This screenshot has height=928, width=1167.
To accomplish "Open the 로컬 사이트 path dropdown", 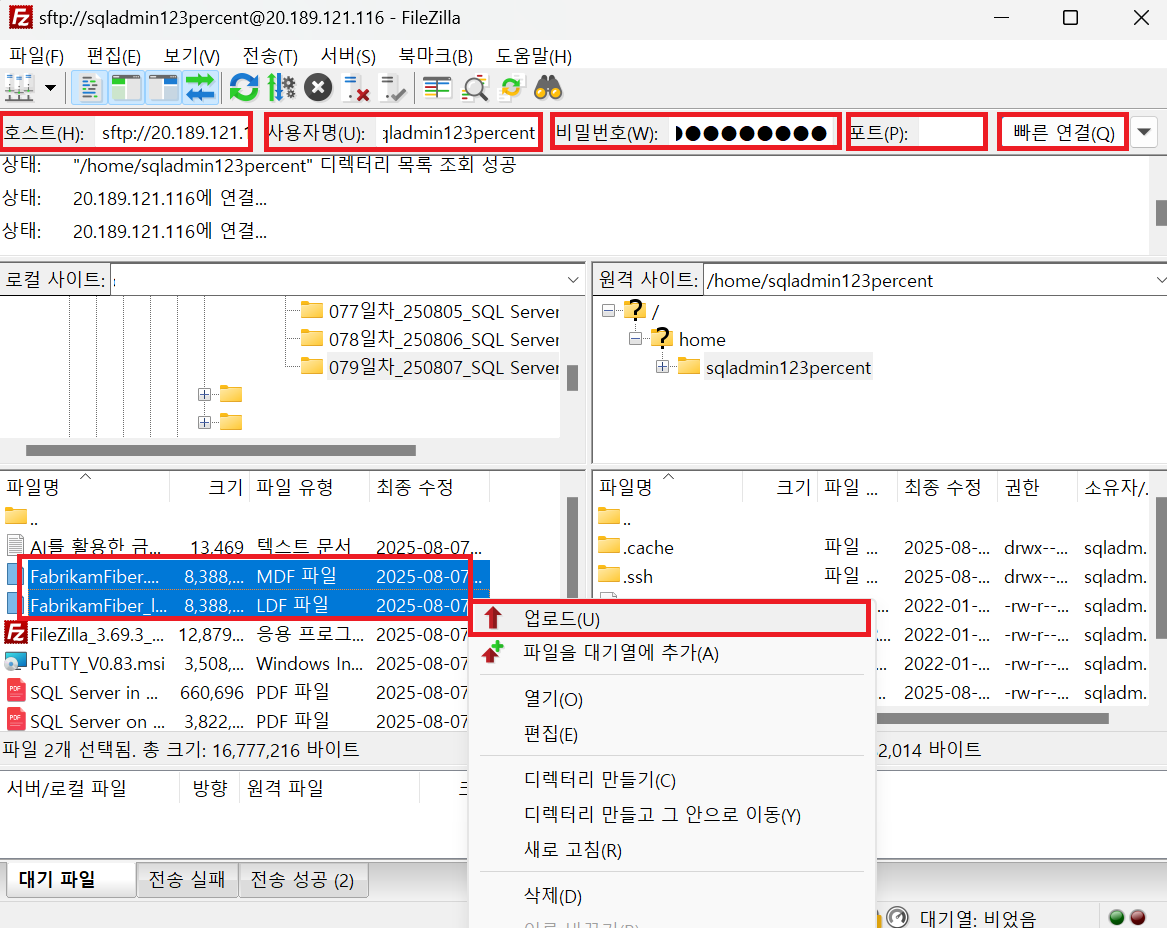I will pyautogui.click(x=572, y=280).
